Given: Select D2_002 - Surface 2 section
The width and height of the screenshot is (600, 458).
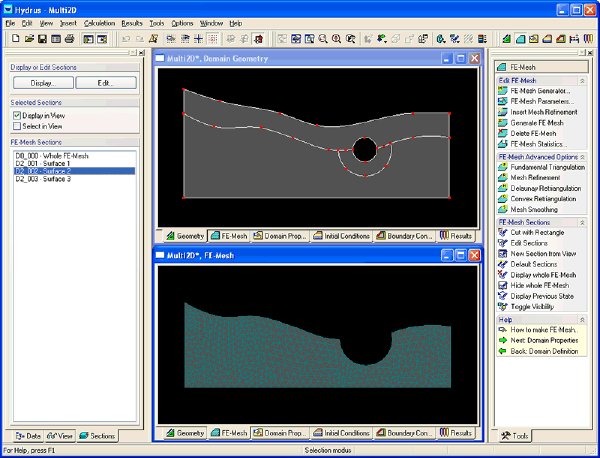Looking at the screenshot, I should (75, 171).
